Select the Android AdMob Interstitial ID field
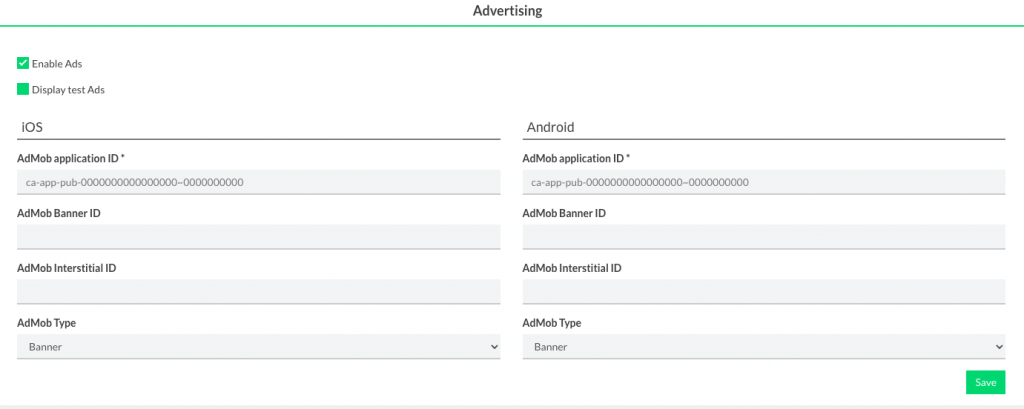This screenshot has width=1024, height=409. pyautogui.click(x=763, y=291)
